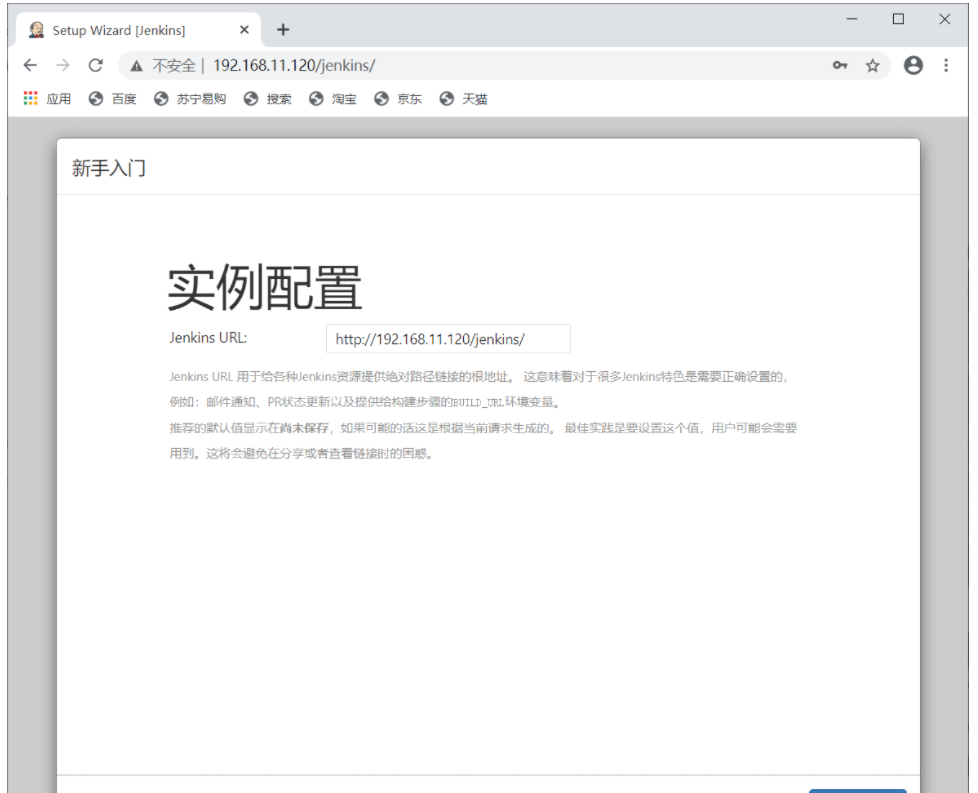The image size is (978, 793).
Task: Open the saved password key icon
Action: click(x=840, y=65)
